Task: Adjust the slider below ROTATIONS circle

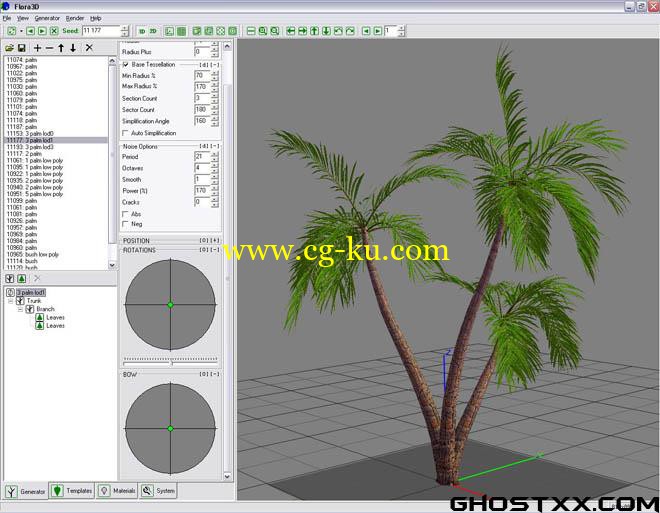Action: 170,361
